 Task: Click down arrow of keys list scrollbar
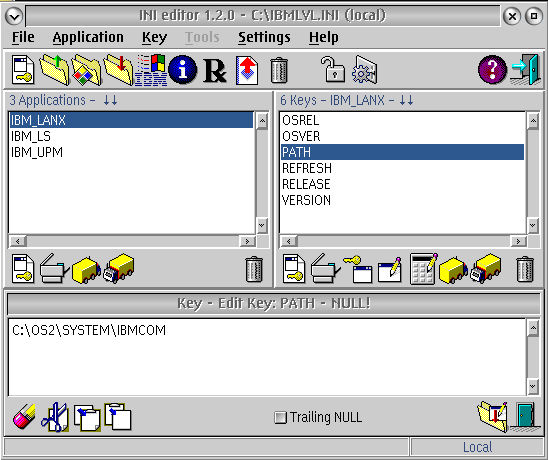pyautogui.click(x=533, y=225)
